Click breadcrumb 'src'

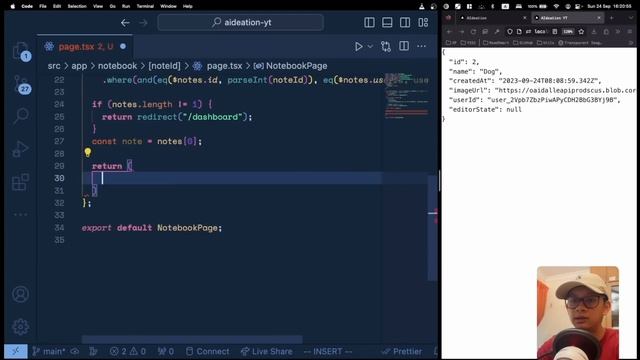point(54,66)
